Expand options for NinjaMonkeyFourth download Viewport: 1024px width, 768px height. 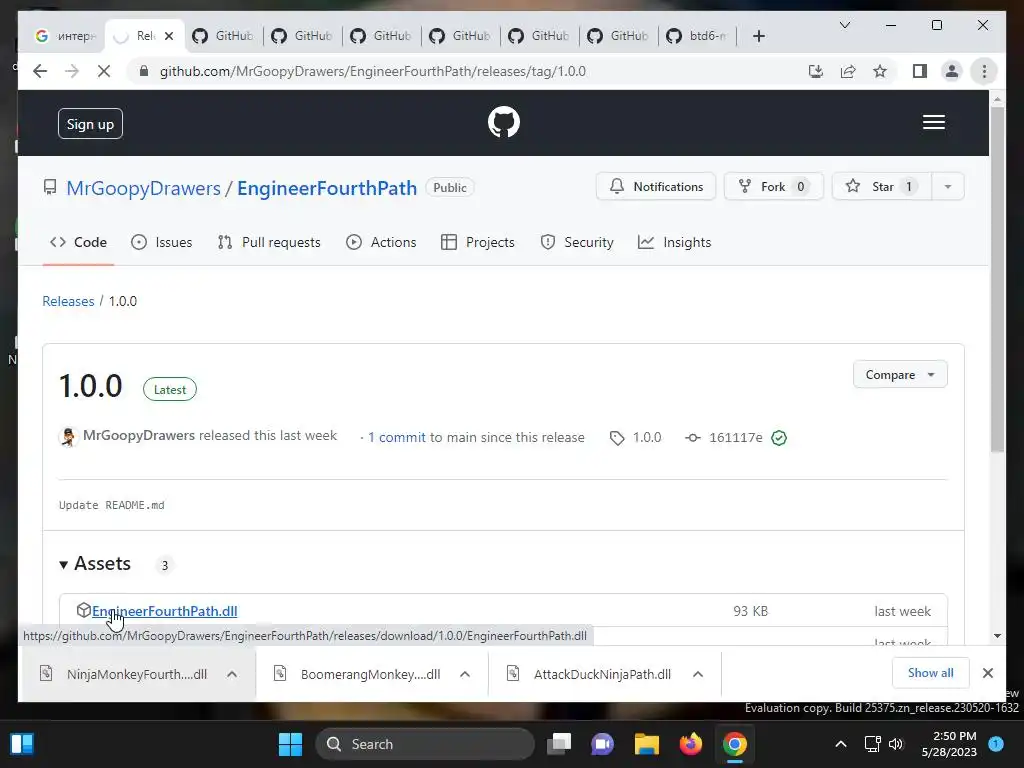(x=232, y=674)
